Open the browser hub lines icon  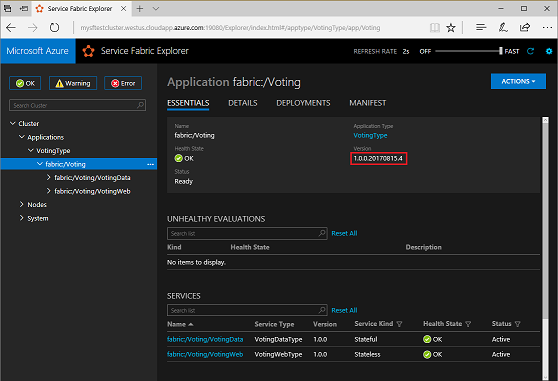click(481, 27)
